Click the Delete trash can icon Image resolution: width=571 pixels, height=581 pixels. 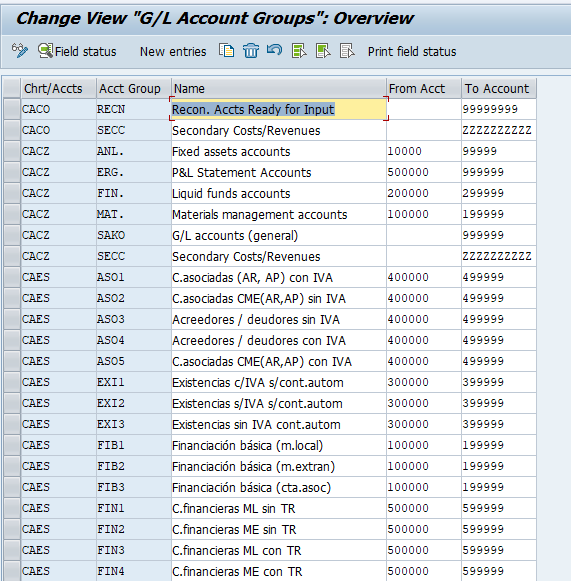point(251,51)
